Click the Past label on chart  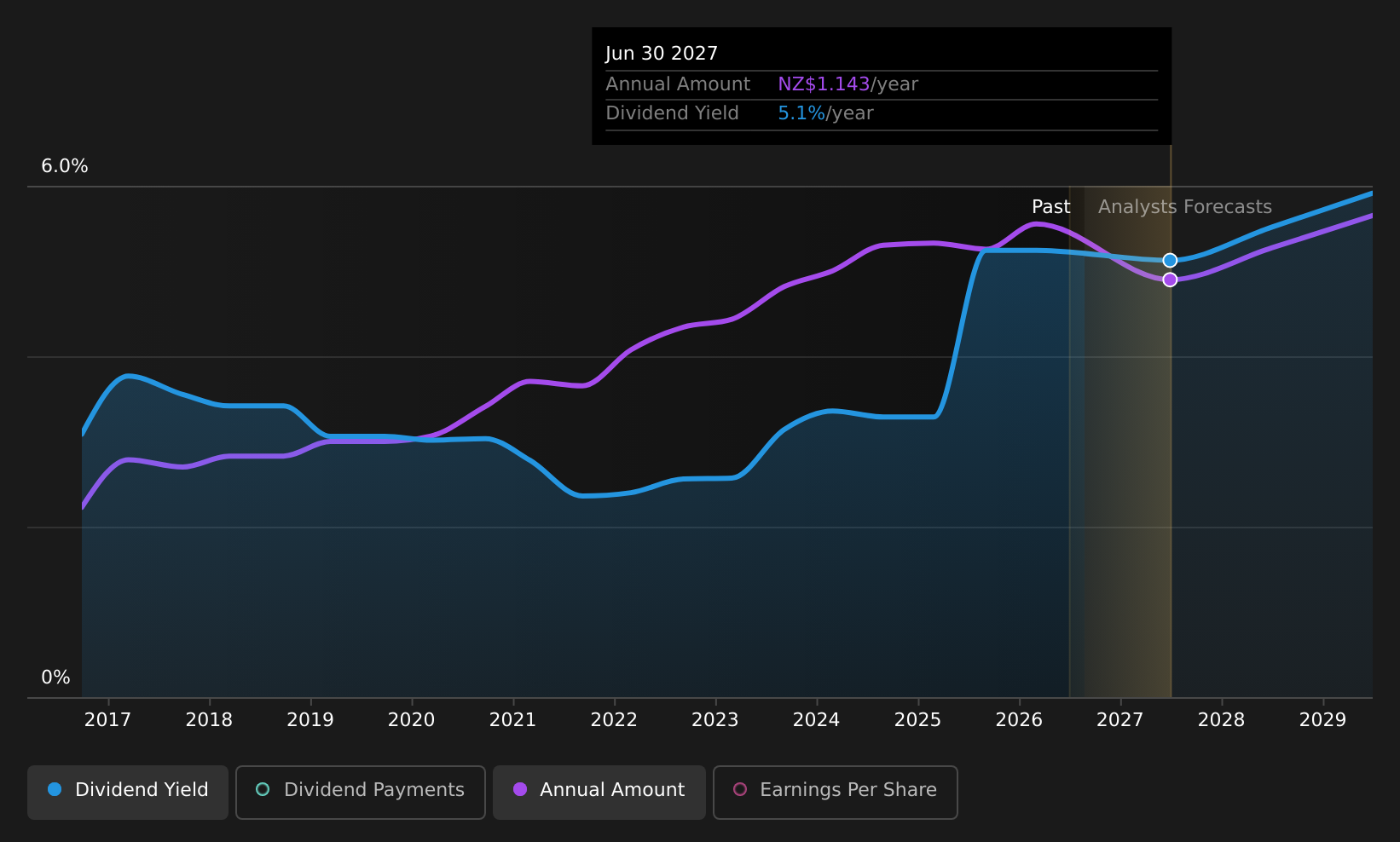tap(1050, 207)
